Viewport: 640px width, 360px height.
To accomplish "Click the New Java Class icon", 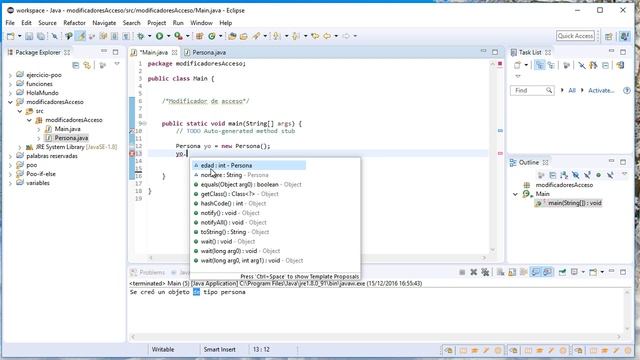I will (x=211, y=36).
